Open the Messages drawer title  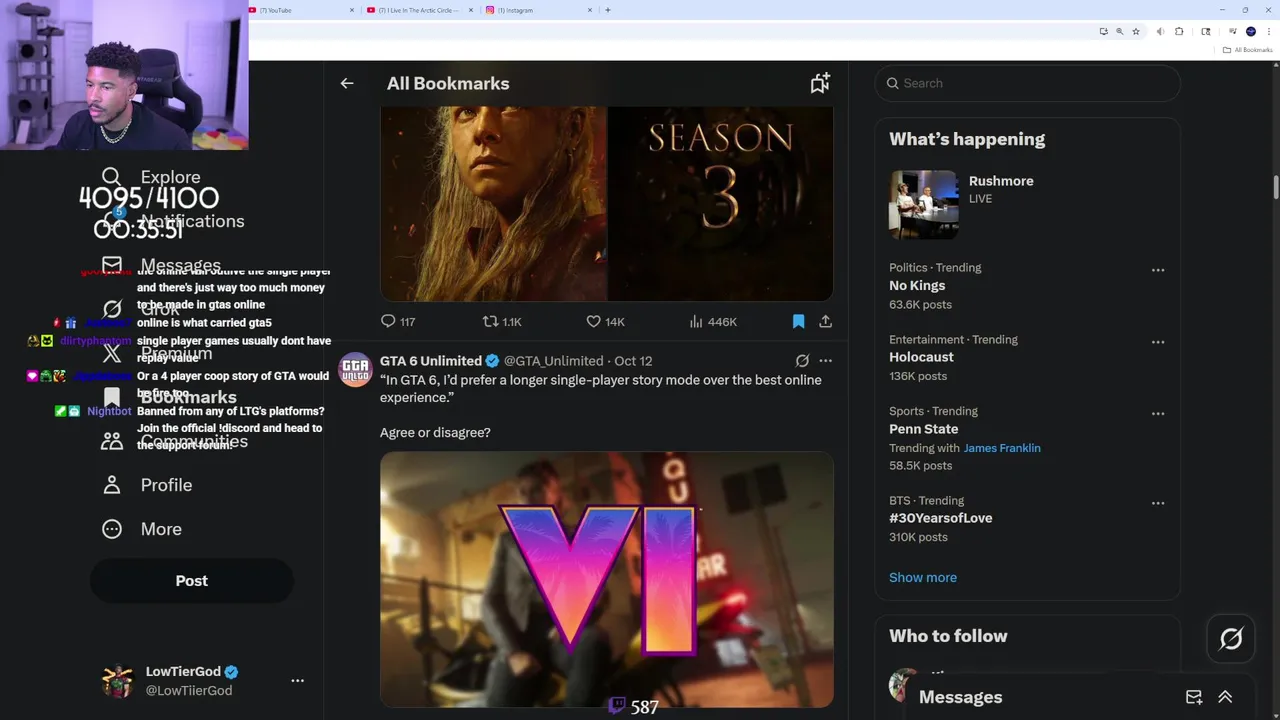tap(960, 697)
